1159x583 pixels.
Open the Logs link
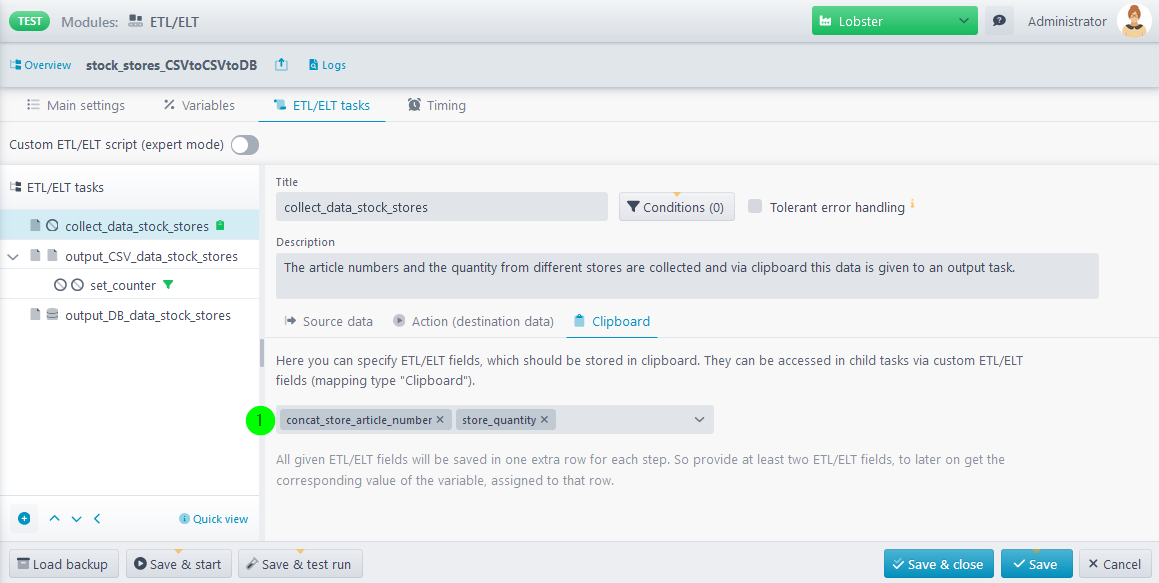point(327,65)
